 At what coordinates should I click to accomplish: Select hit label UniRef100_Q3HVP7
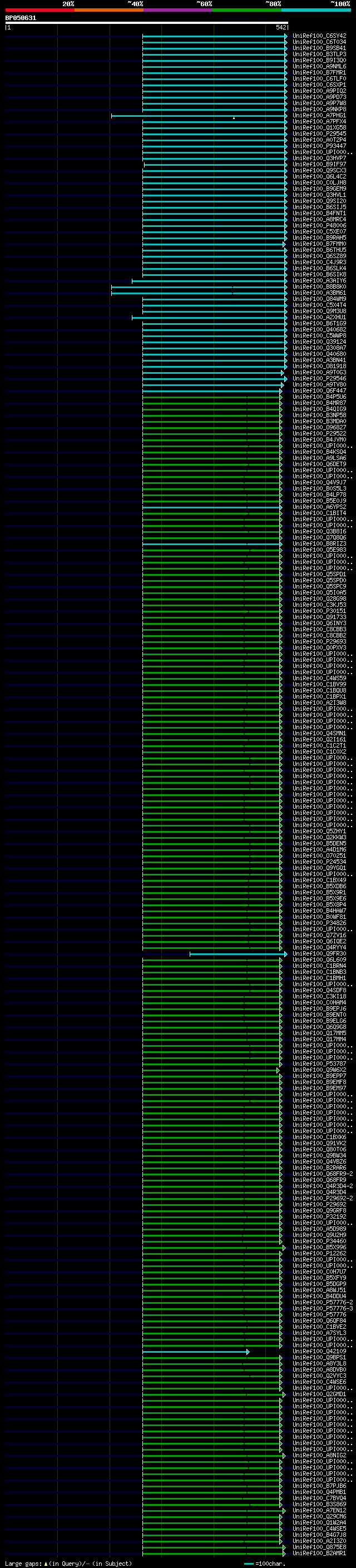319,159
